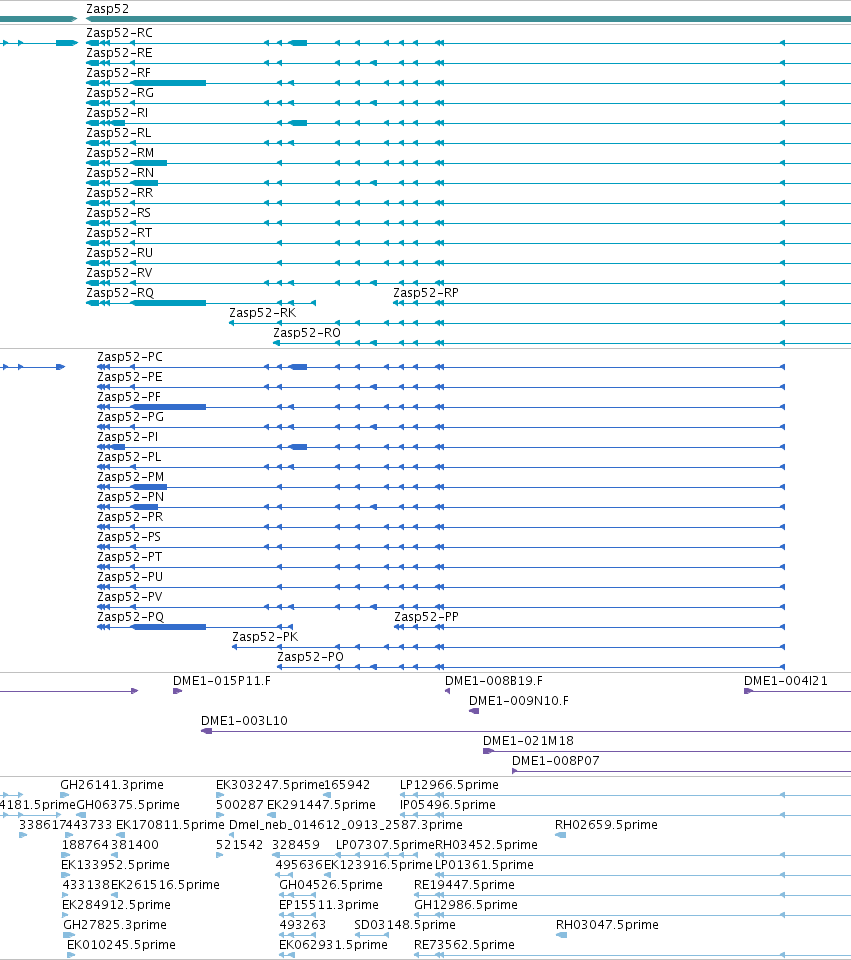
Task: Select the Zasp52-PG protein label
Action: [130, 417]
